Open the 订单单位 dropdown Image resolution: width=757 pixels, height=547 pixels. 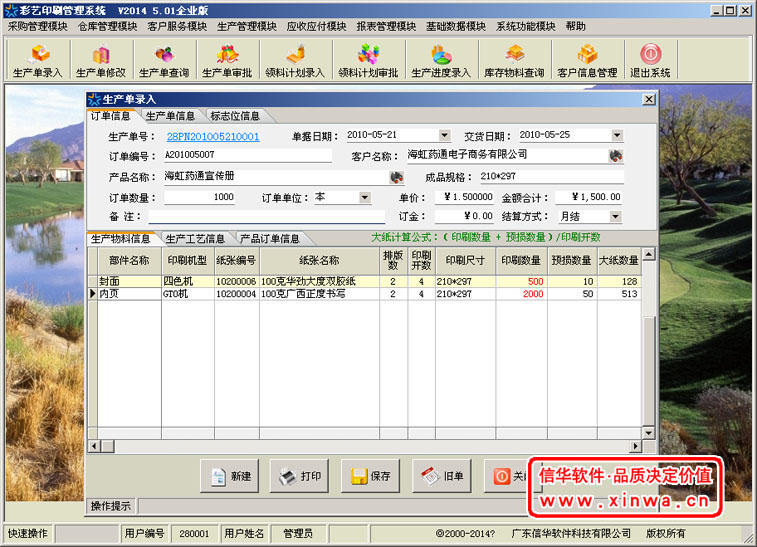(x=365, y=197)
